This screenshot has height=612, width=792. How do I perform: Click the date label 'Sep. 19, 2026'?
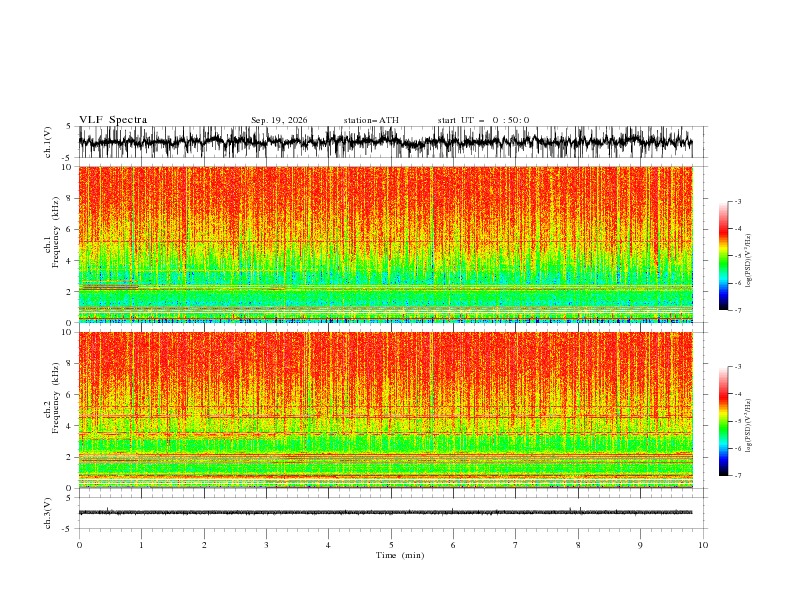click(x=279, y=120)
